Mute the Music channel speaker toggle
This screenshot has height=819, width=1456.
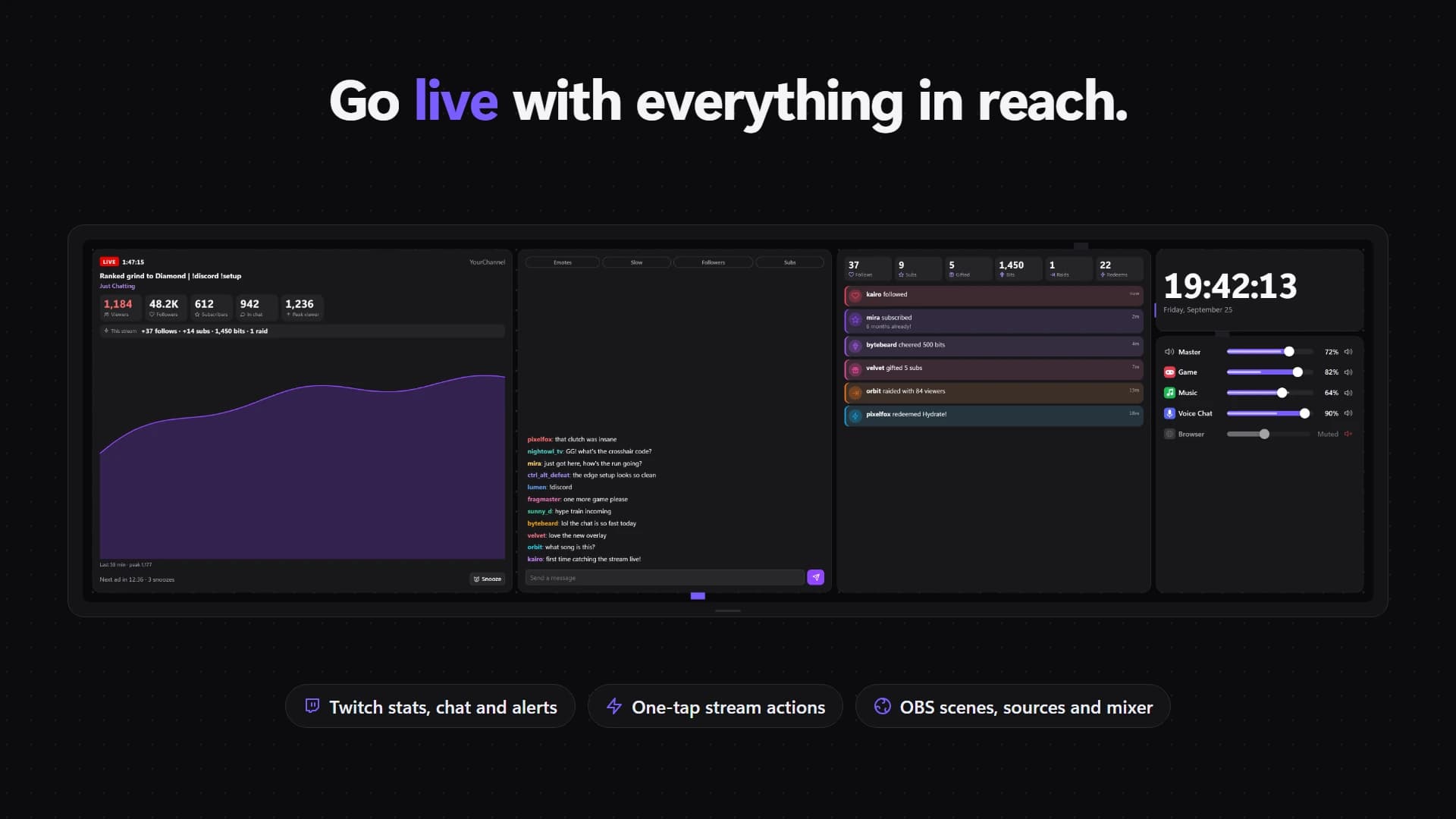pyautogui.click(x=1348, y=393)
